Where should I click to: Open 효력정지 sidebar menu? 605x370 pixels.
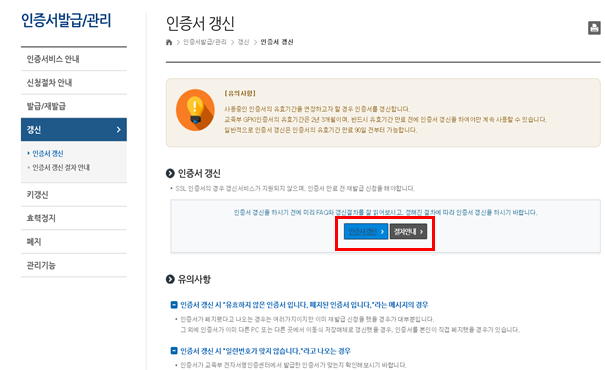[74, 218]
